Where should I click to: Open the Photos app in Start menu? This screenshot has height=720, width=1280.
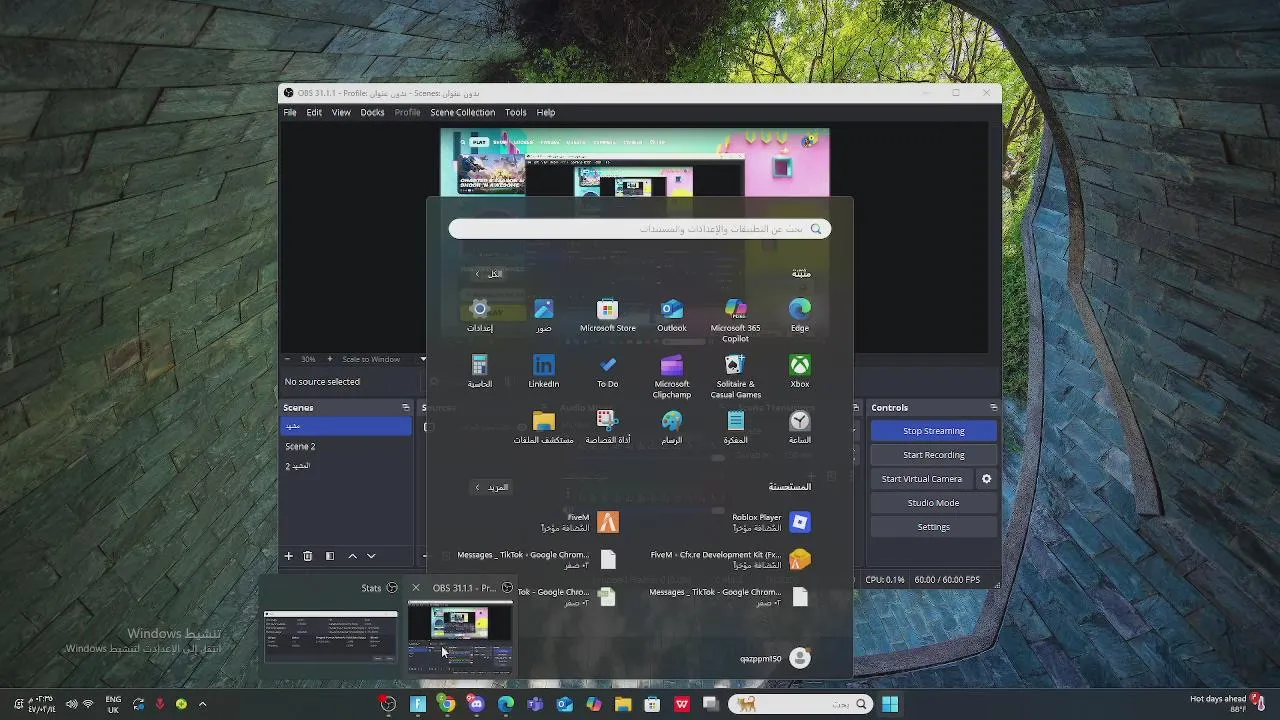pos(544,315)
